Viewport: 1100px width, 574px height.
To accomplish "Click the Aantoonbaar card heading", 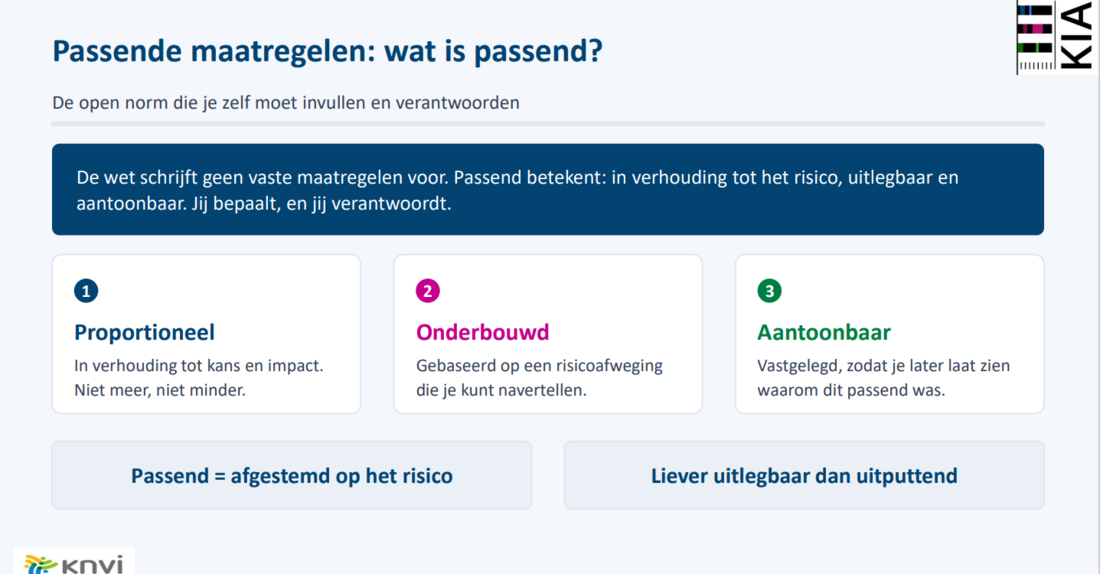I will pyautogui.click(x=824, y=332).
